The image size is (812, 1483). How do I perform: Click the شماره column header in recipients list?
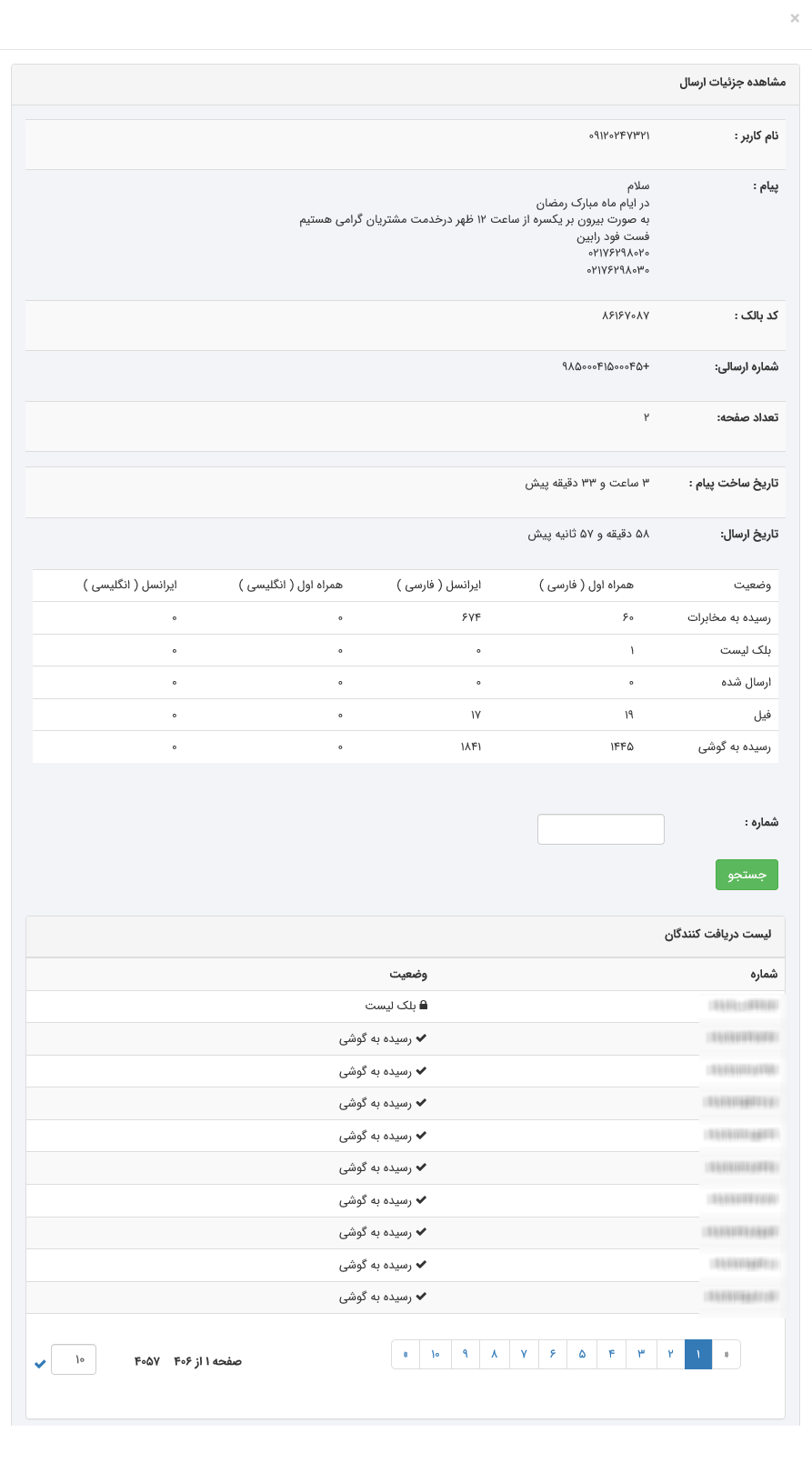click(x=764, y=974)
